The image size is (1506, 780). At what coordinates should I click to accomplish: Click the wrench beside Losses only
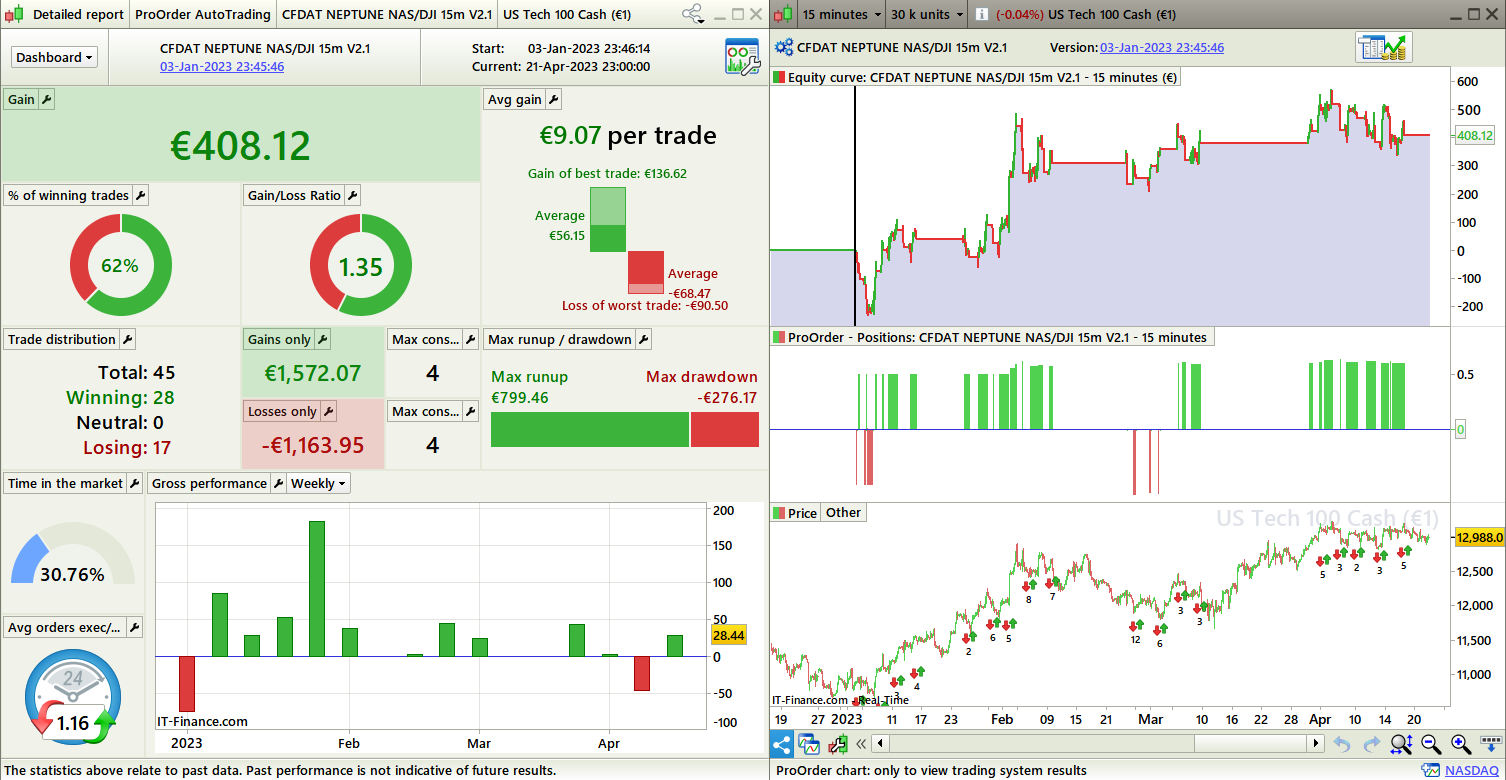(328, 411)
